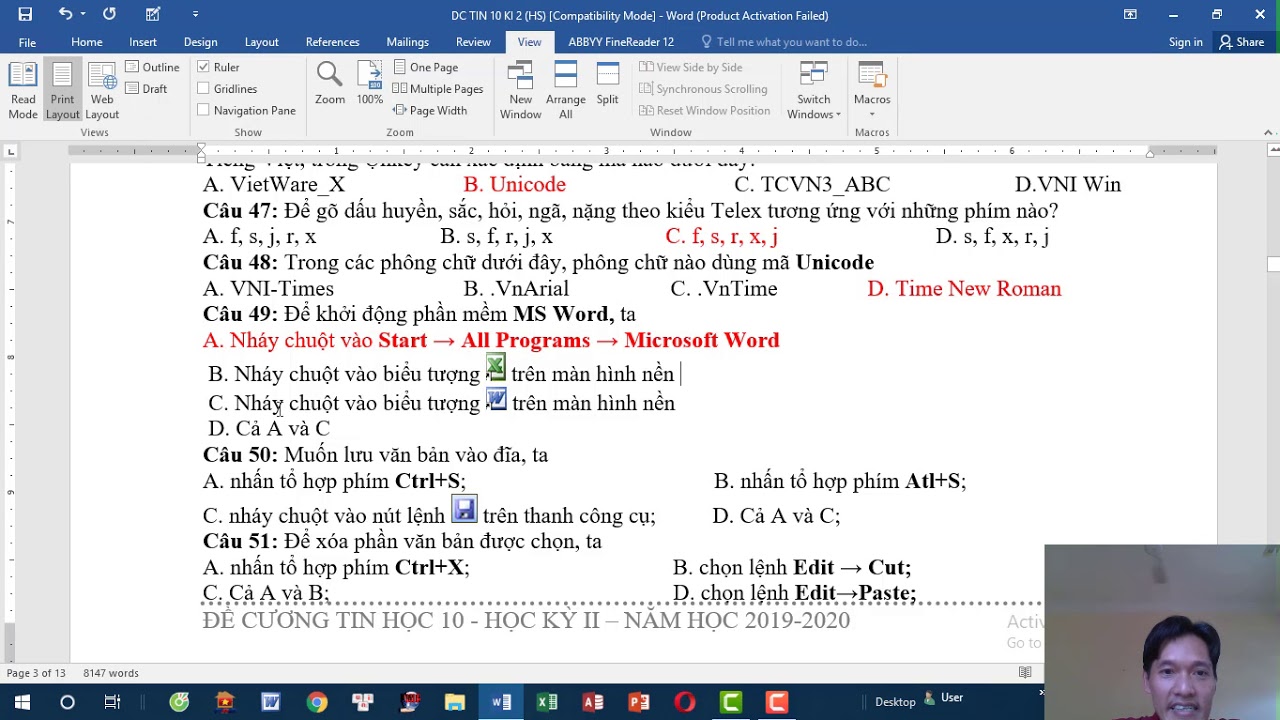Open File Explorer from the taskbar
1280x720 pixels.
(455, 702)
